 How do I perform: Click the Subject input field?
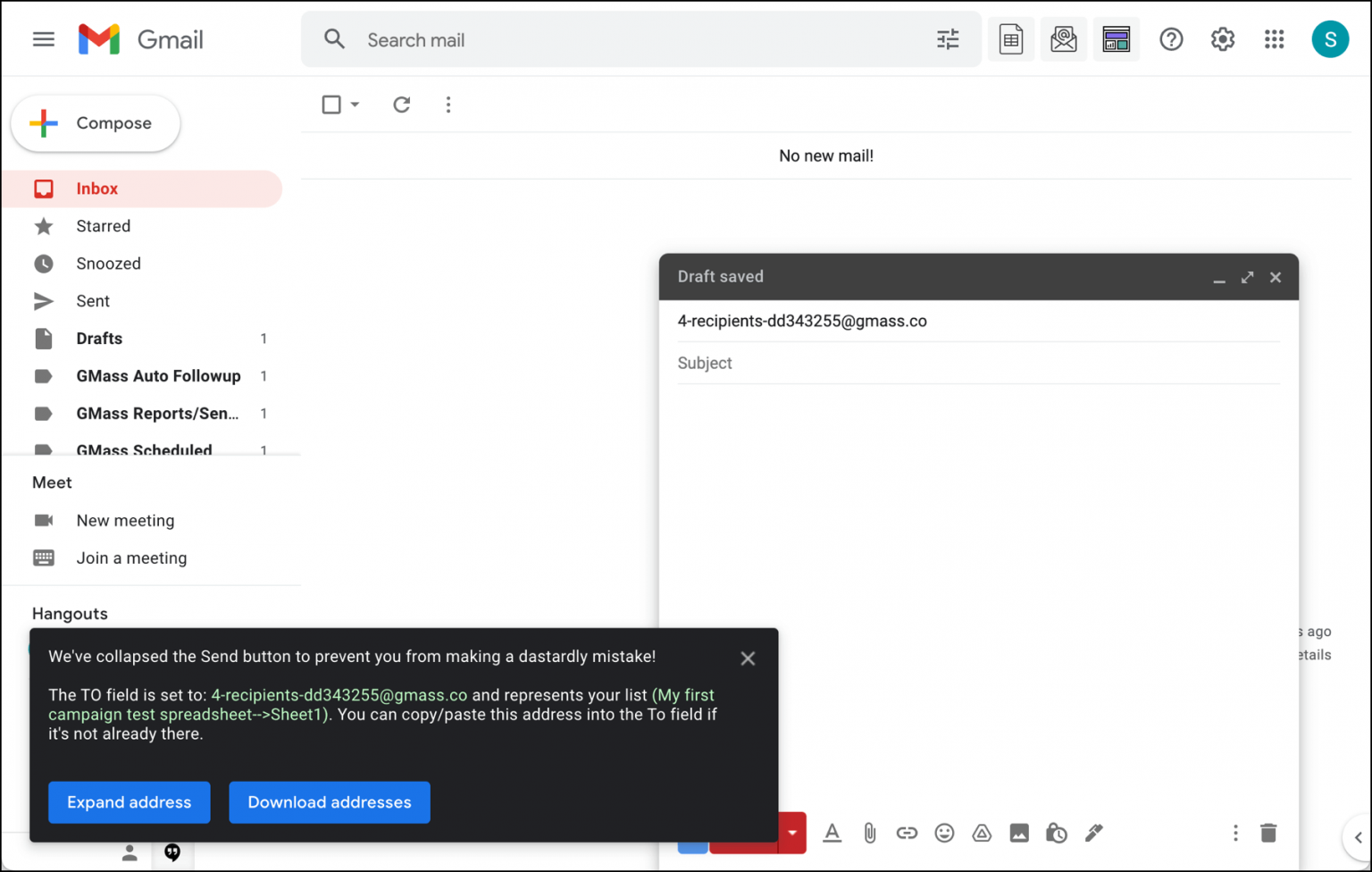(893, 363)
